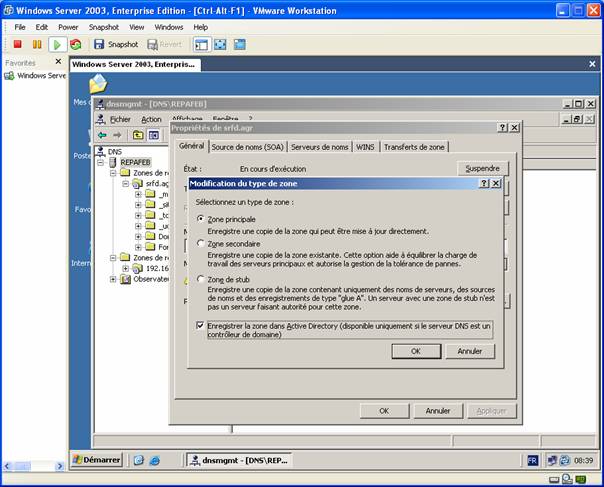Open the VMware File menu
This screenshot has height=487, width=604.
tap(20, 27)
